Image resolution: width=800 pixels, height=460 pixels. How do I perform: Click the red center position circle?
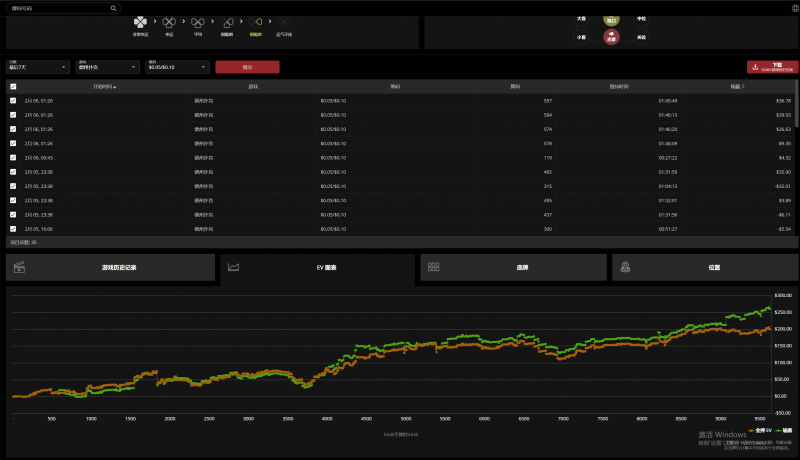611,36
